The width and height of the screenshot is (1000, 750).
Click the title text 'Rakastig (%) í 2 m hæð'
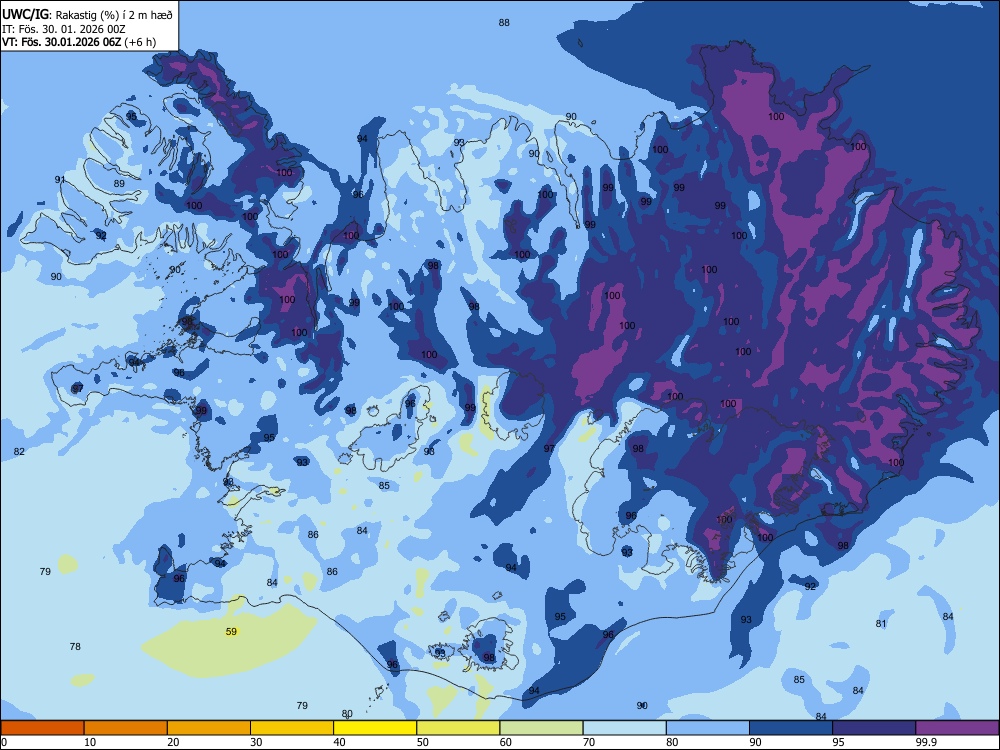click(114, 15)
